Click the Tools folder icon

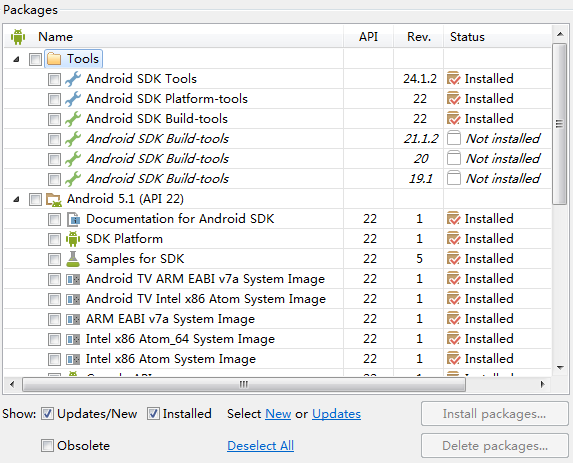coord(54,58)
